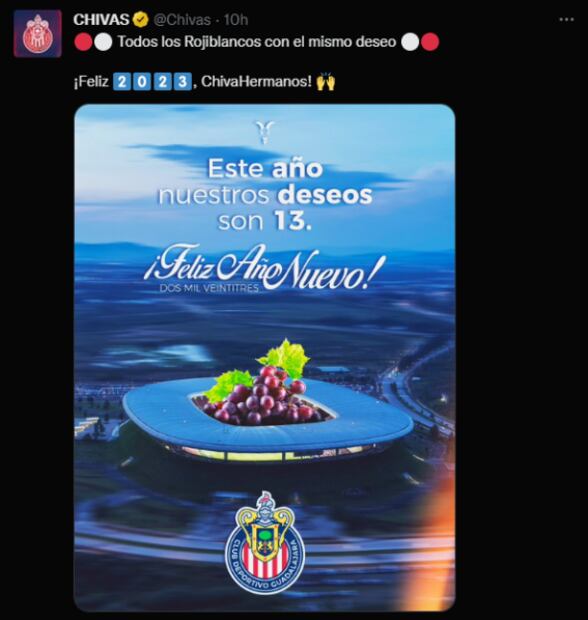Click the red circle emoji after deseo
The image size is (588, 620).
click(x=430, y=42)
